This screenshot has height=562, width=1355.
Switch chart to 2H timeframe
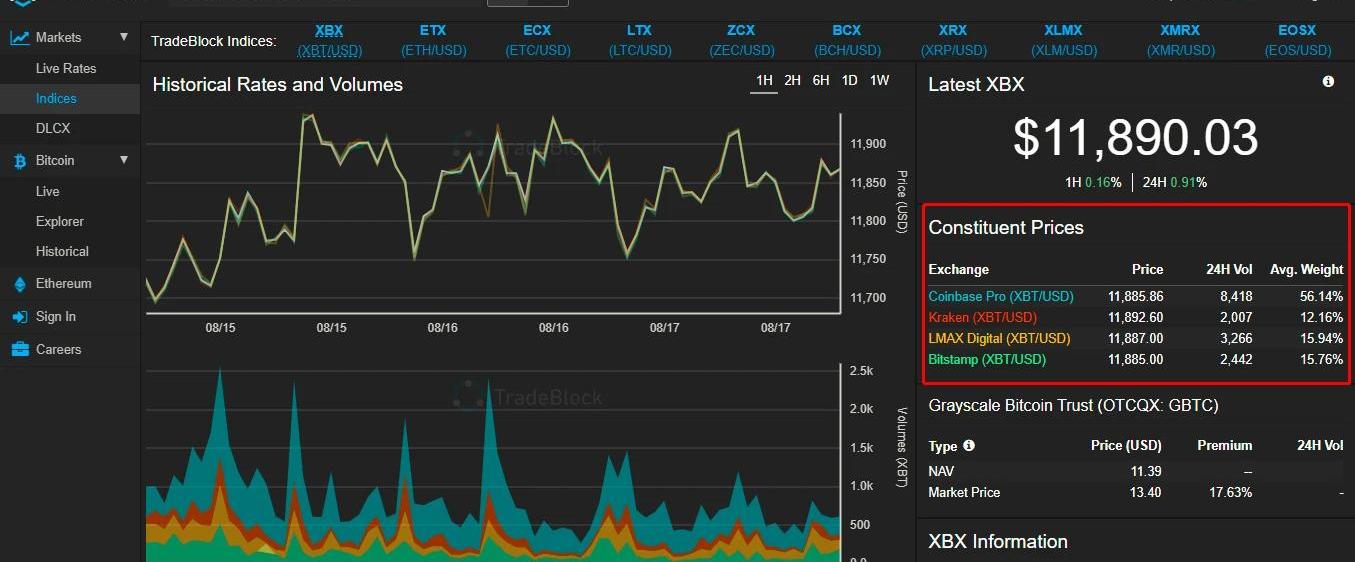[792, 81]
